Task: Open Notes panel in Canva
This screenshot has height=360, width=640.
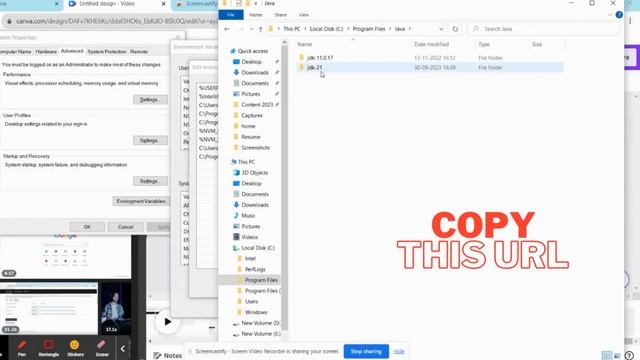Action: [168, 356]
